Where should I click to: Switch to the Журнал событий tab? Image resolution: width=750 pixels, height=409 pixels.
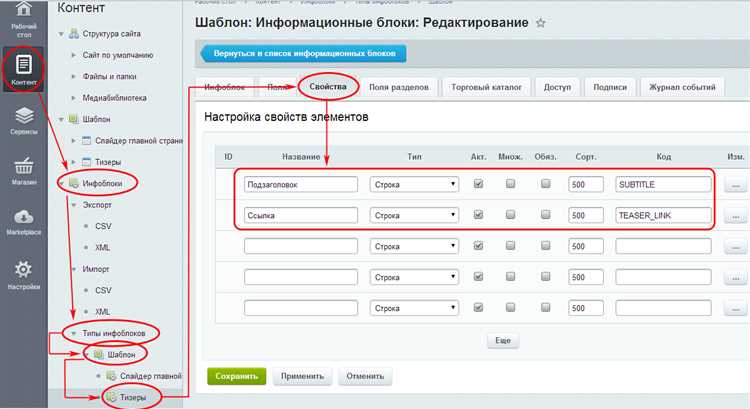click(x=682, y=87)
